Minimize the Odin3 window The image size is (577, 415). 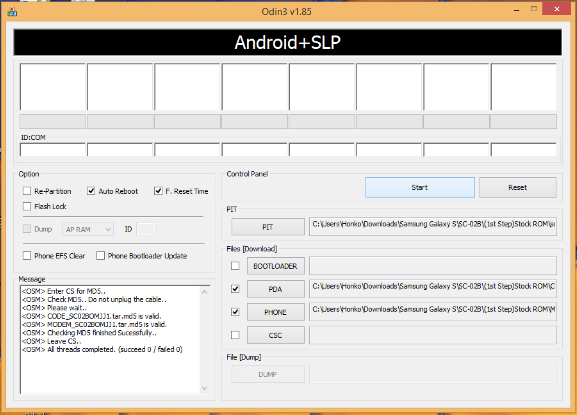pos(517,10)
